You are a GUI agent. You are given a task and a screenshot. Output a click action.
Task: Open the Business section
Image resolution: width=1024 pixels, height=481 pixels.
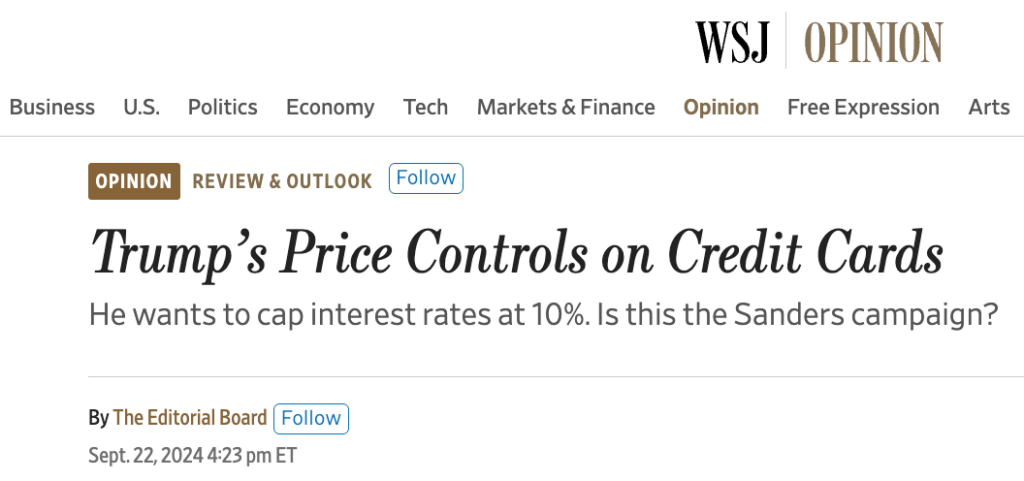pos(52,107)
